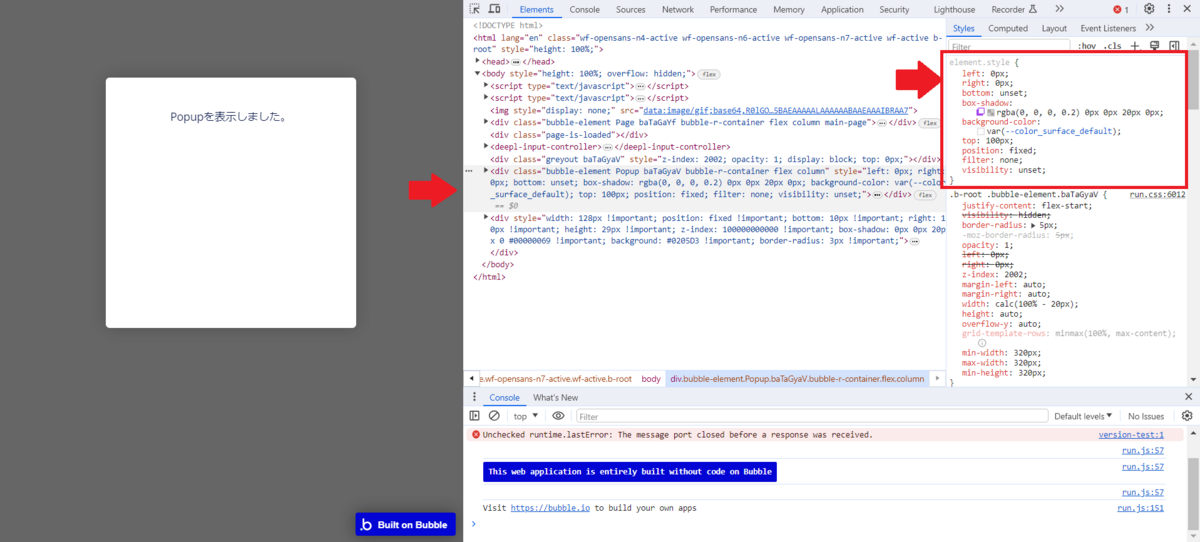Open DevTools settings gear in top bar
This screenshot has width=1200, height=542.
click(x=1149, y=9)
